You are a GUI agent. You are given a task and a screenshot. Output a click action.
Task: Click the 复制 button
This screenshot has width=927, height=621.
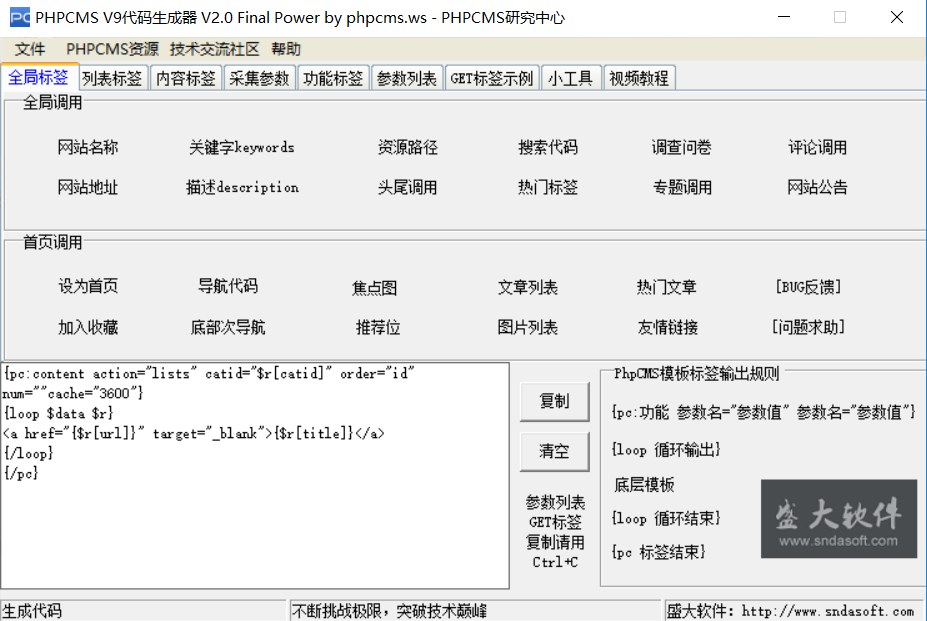click(x=555, y=402)
